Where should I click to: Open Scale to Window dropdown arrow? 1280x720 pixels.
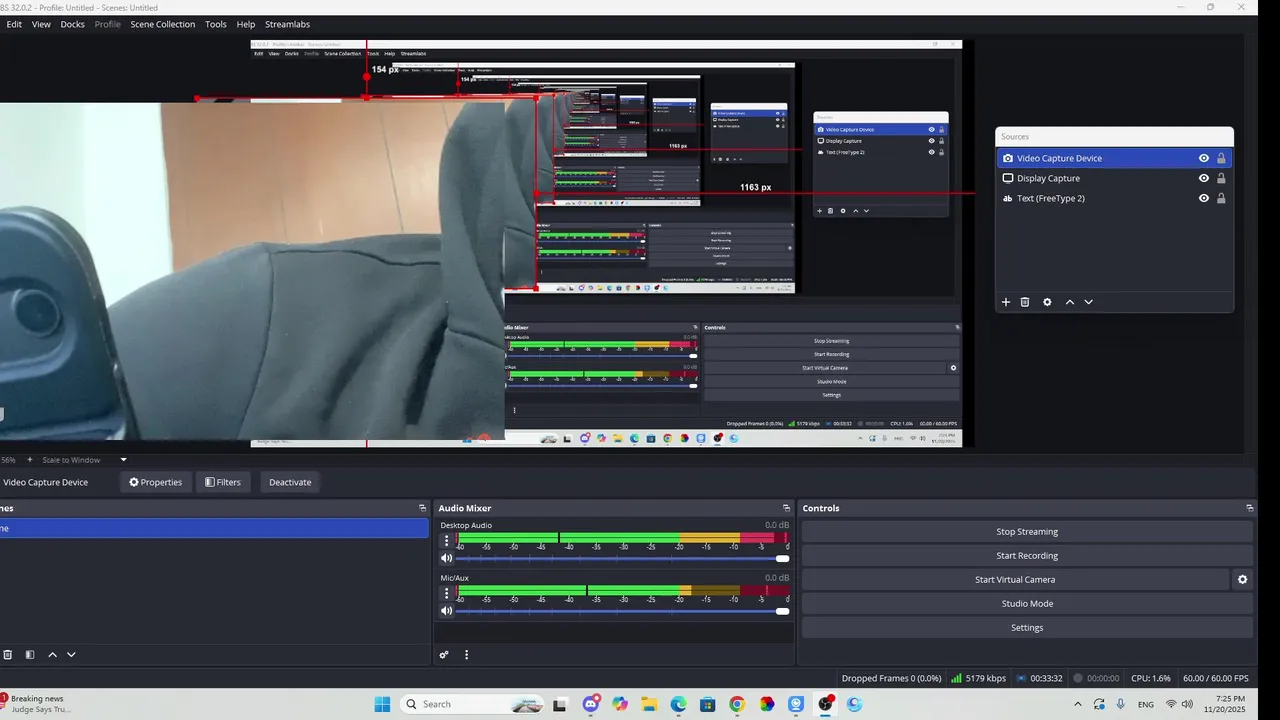pos(124,460)
